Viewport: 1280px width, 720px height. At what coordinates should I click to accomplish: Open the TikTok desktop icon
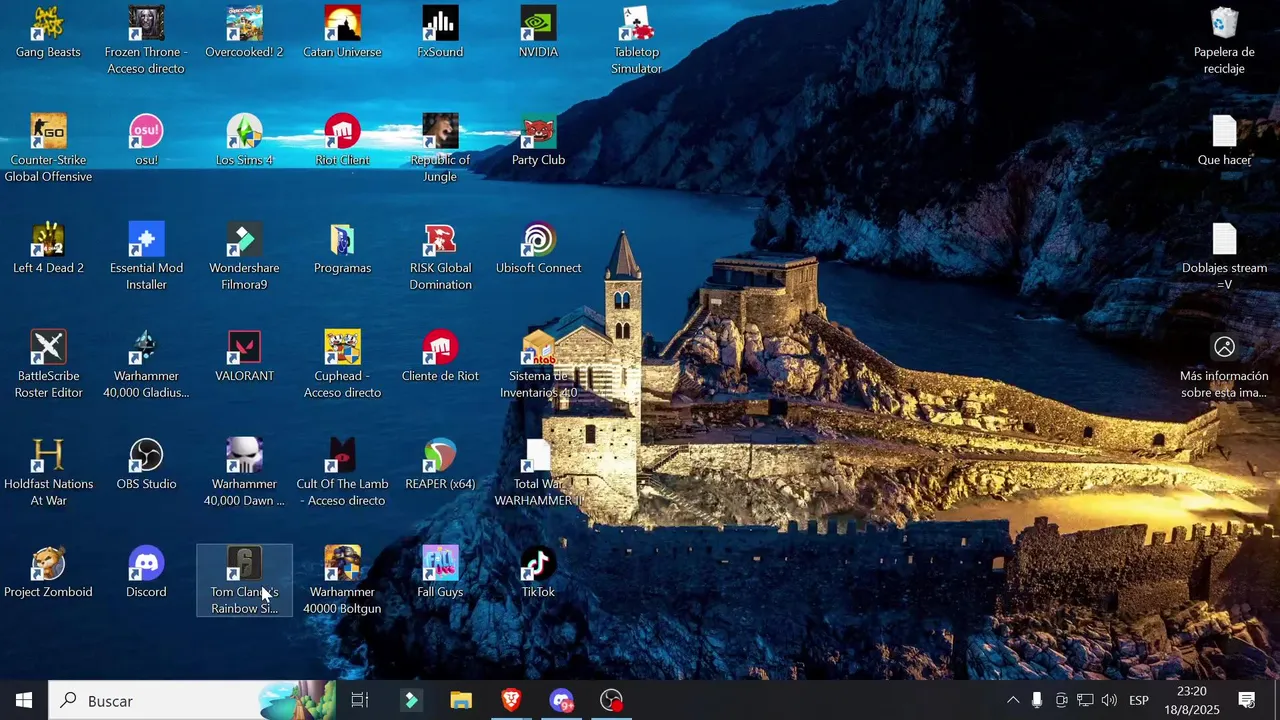point(538,573)
